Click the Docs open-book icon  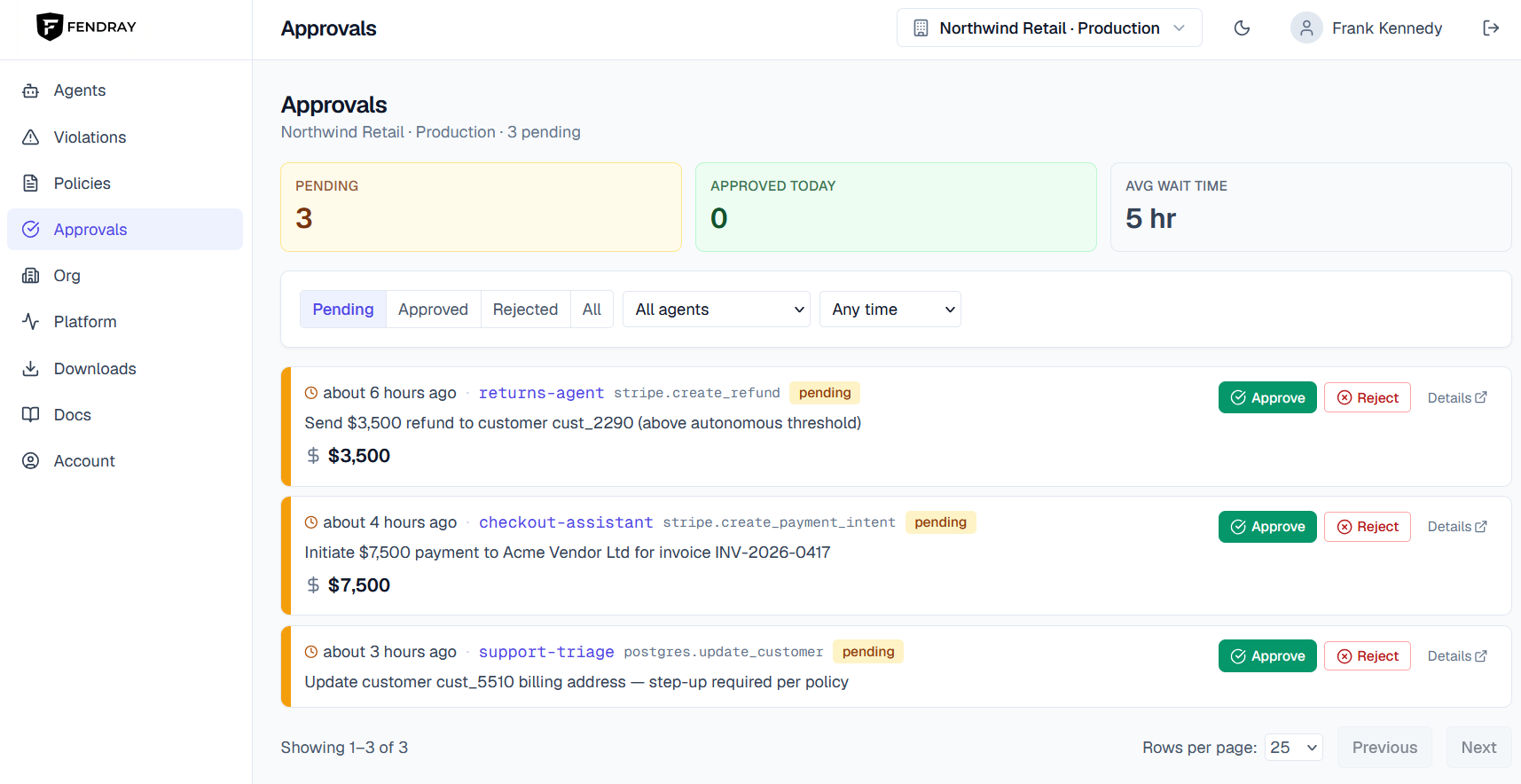[31, 415]
